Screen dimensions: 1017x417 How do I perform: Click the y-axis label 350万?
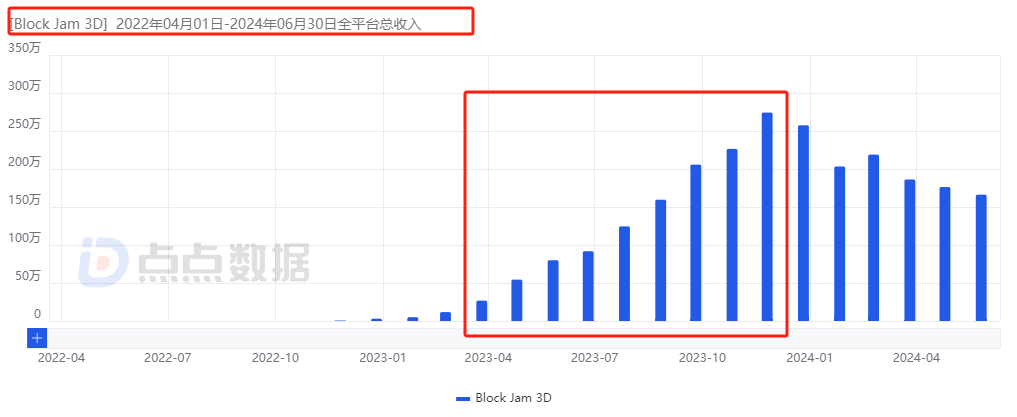(x=25, y=48)
